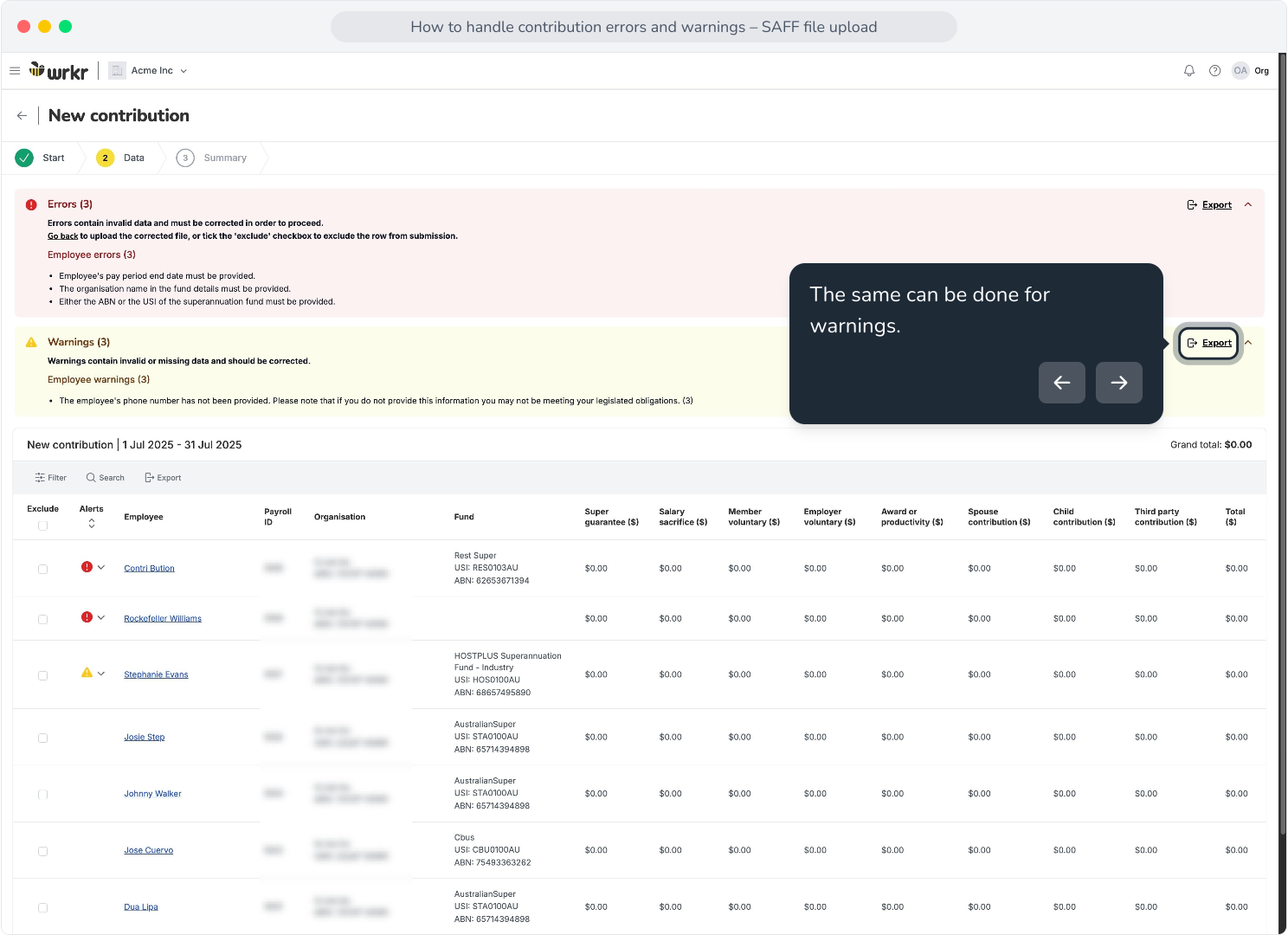Screen dimensions: 1288x935
Task: Select the Start step tab
Action: point(41,158)
